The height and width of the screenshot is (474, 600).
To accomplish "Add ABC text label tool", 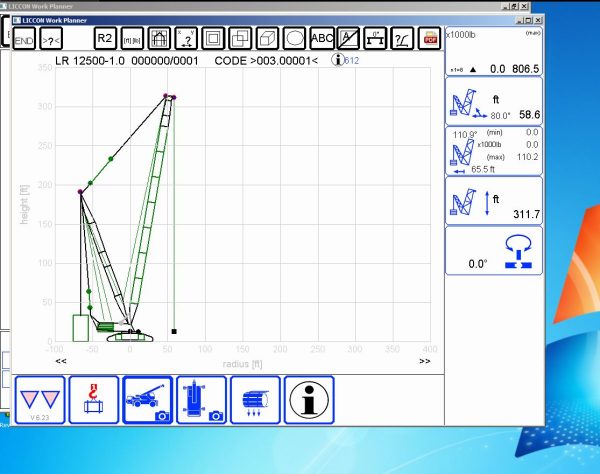I will pos(322,38).
